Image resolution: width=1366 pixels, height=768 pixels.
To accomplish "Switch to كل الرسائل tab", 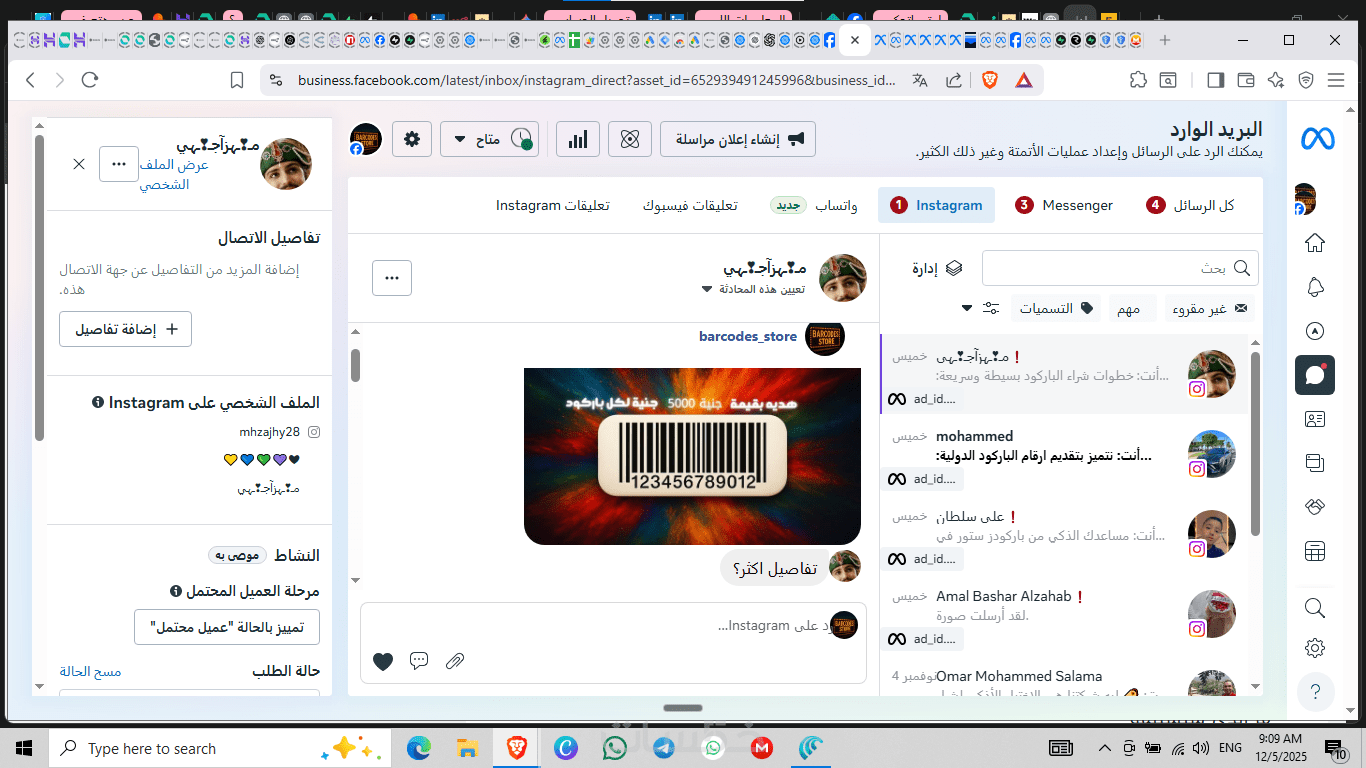I will 1190,205.
